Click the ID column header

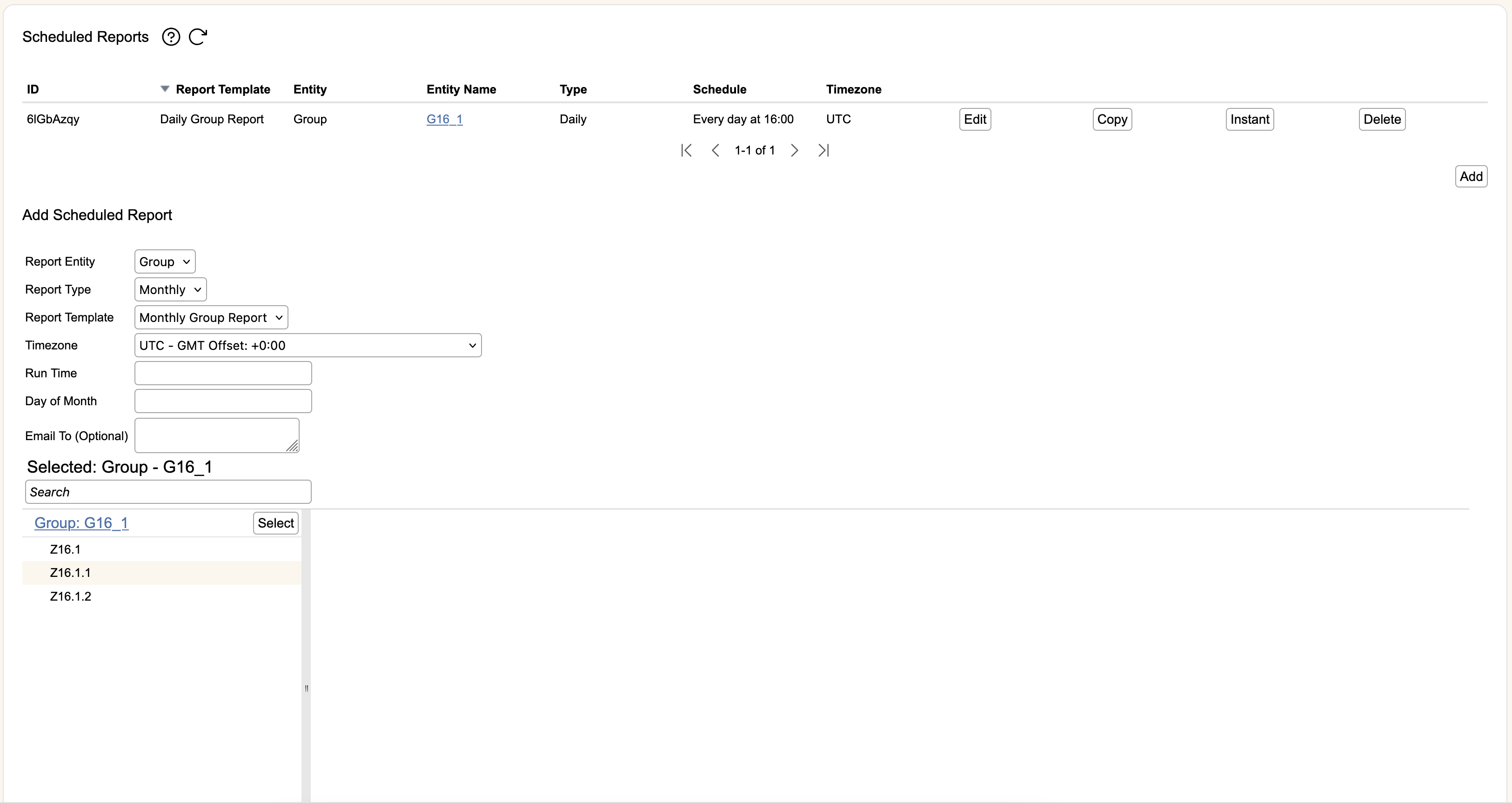pos(33,89)
